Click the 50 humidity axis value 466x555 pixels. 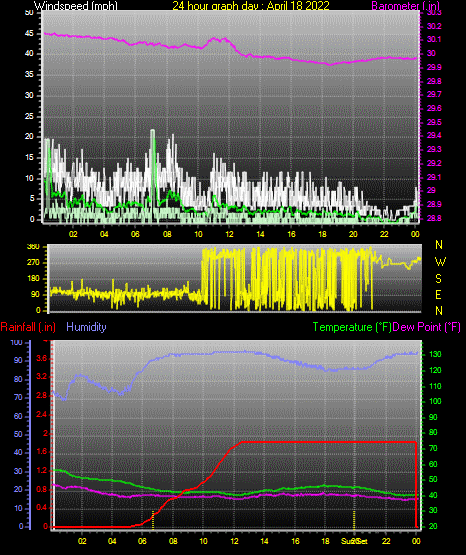click(18, 434)
